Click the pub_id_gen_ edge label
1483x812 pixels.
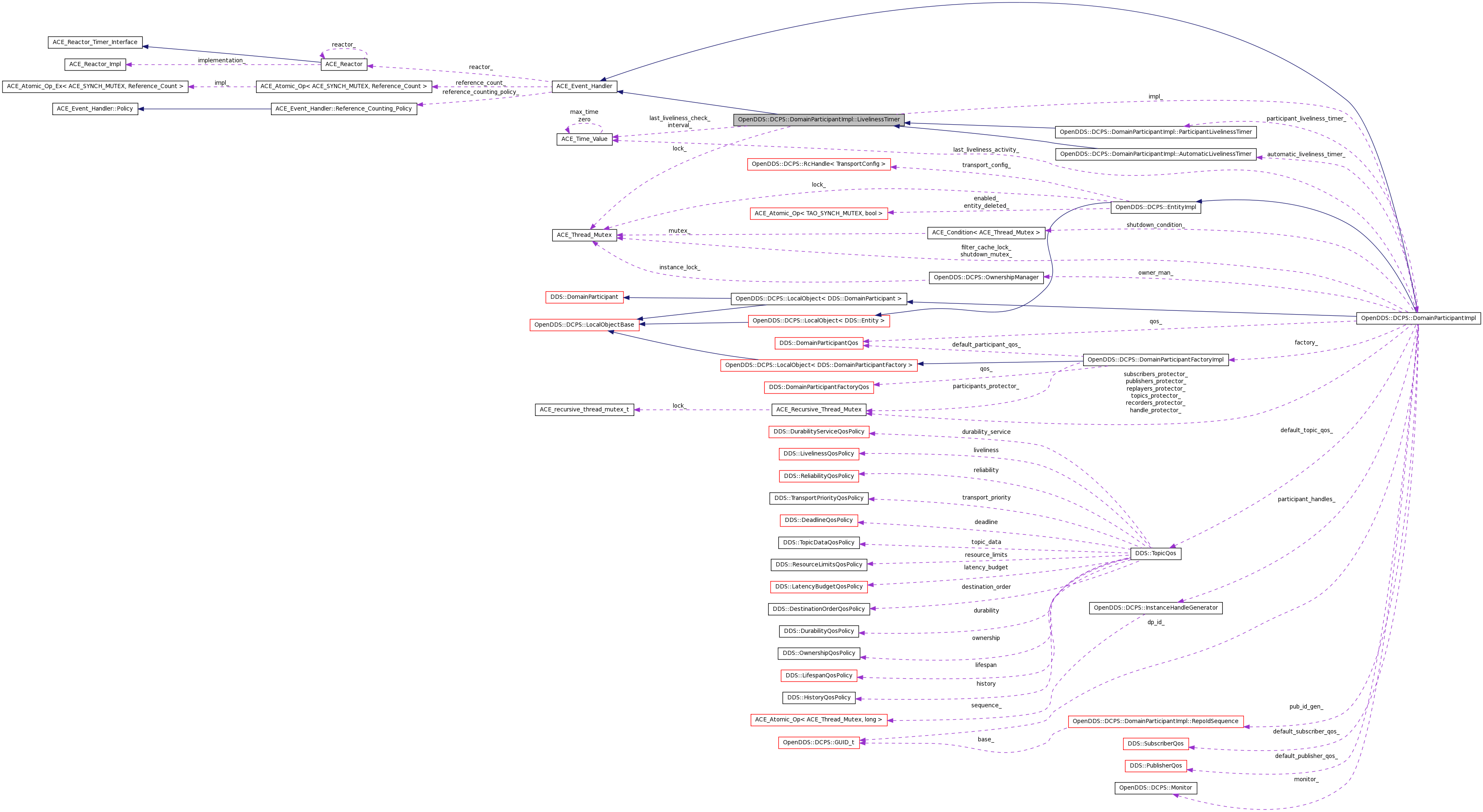[x=1306, y=707]
